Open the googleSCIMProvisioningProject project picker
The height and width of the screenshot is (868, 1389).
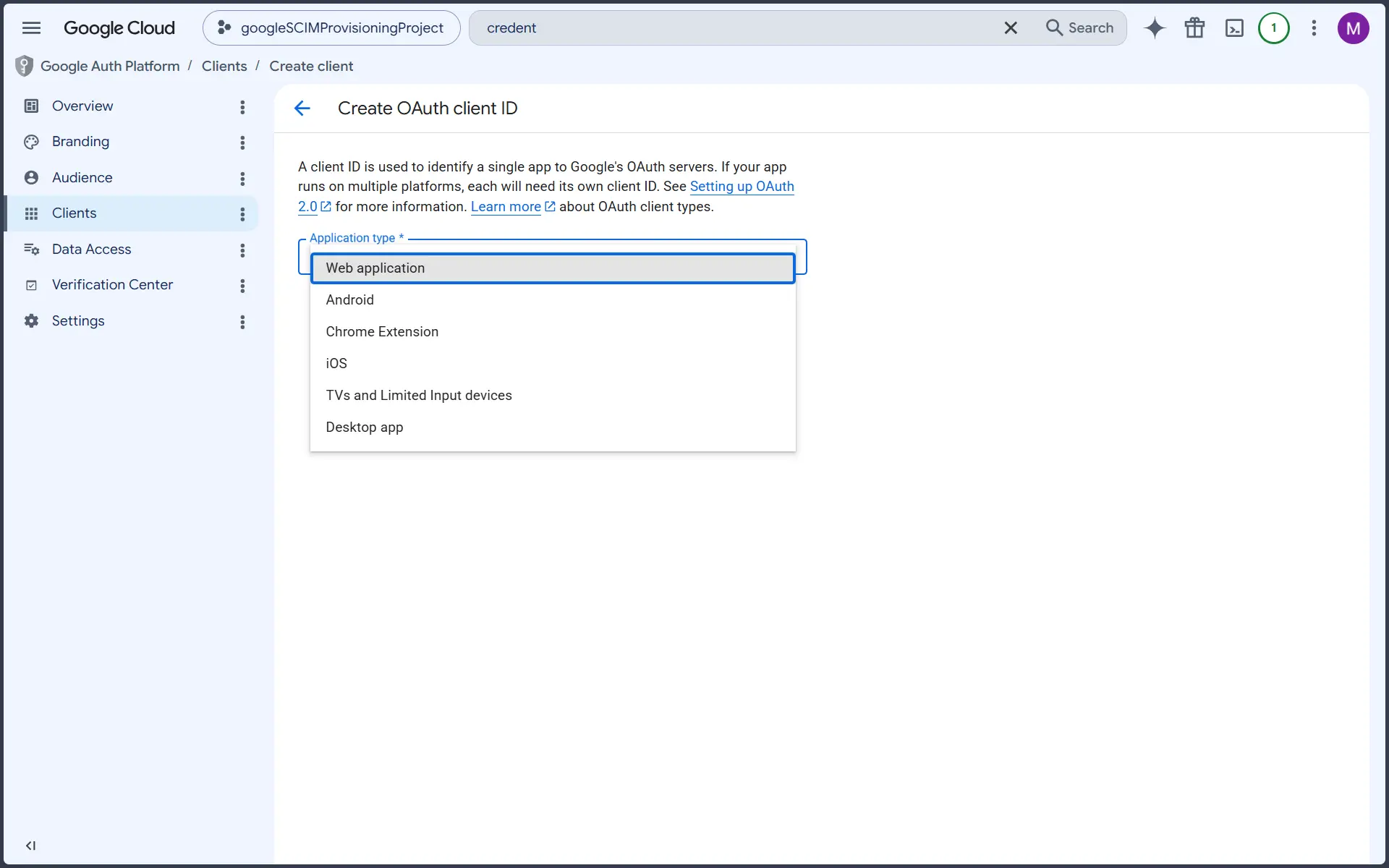tap(331, 27)
